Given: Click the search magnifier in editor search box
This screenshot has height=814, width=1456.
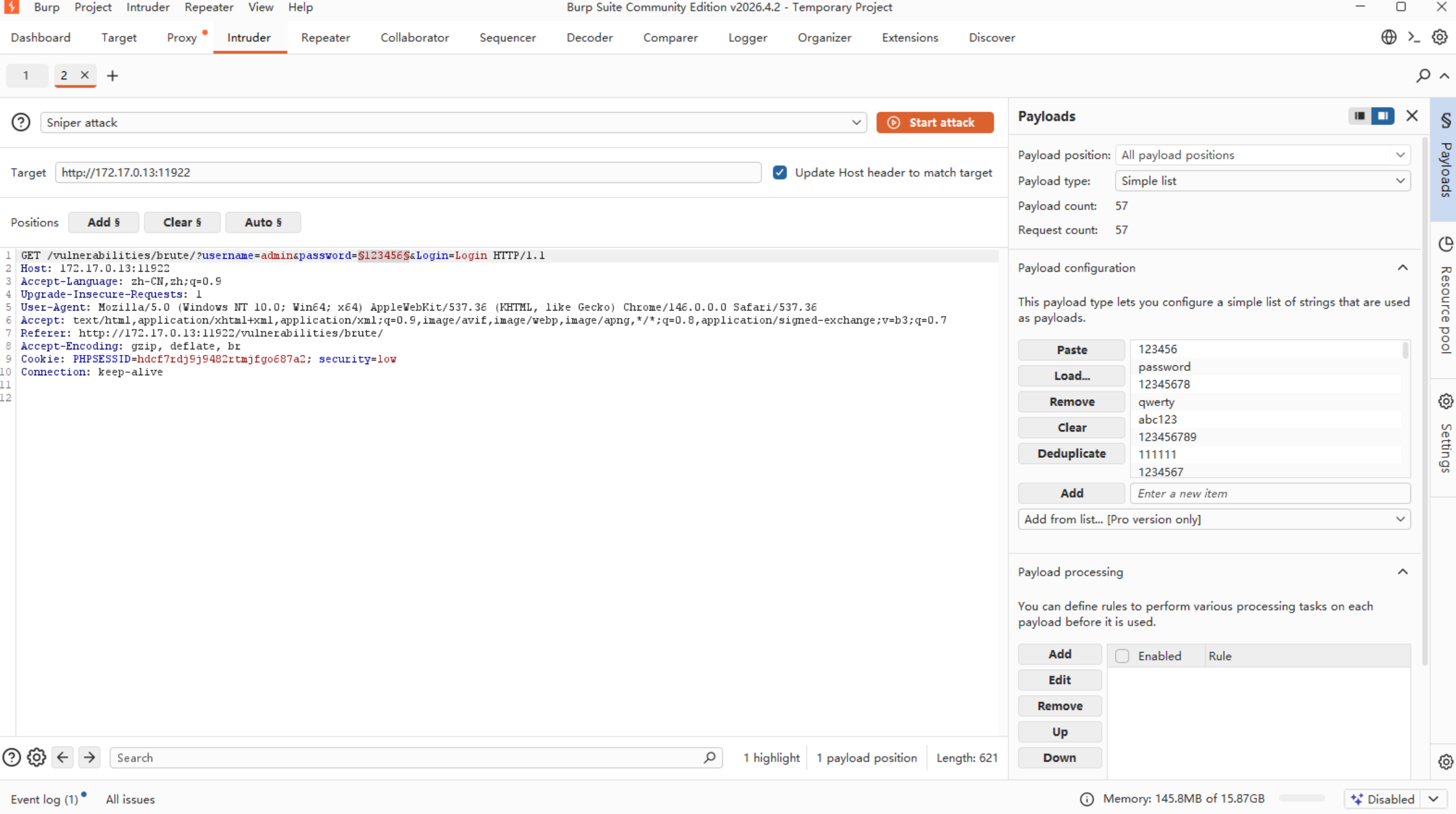Looking at the screenshot, I should coord(710,757).
